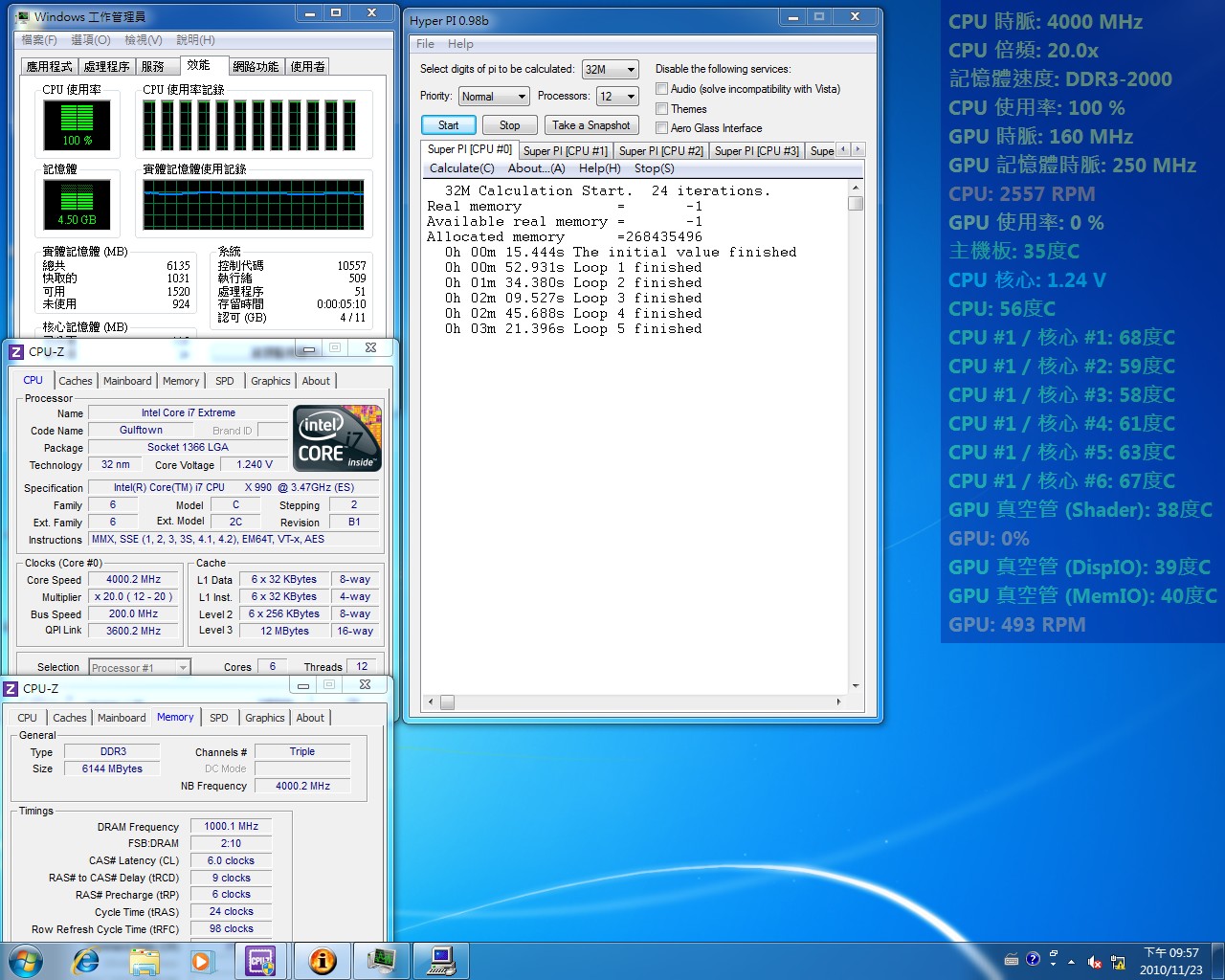Switch to 使用者 tab in Task Manager
Screen dimensions: 1225x980
tap(307, 66)
